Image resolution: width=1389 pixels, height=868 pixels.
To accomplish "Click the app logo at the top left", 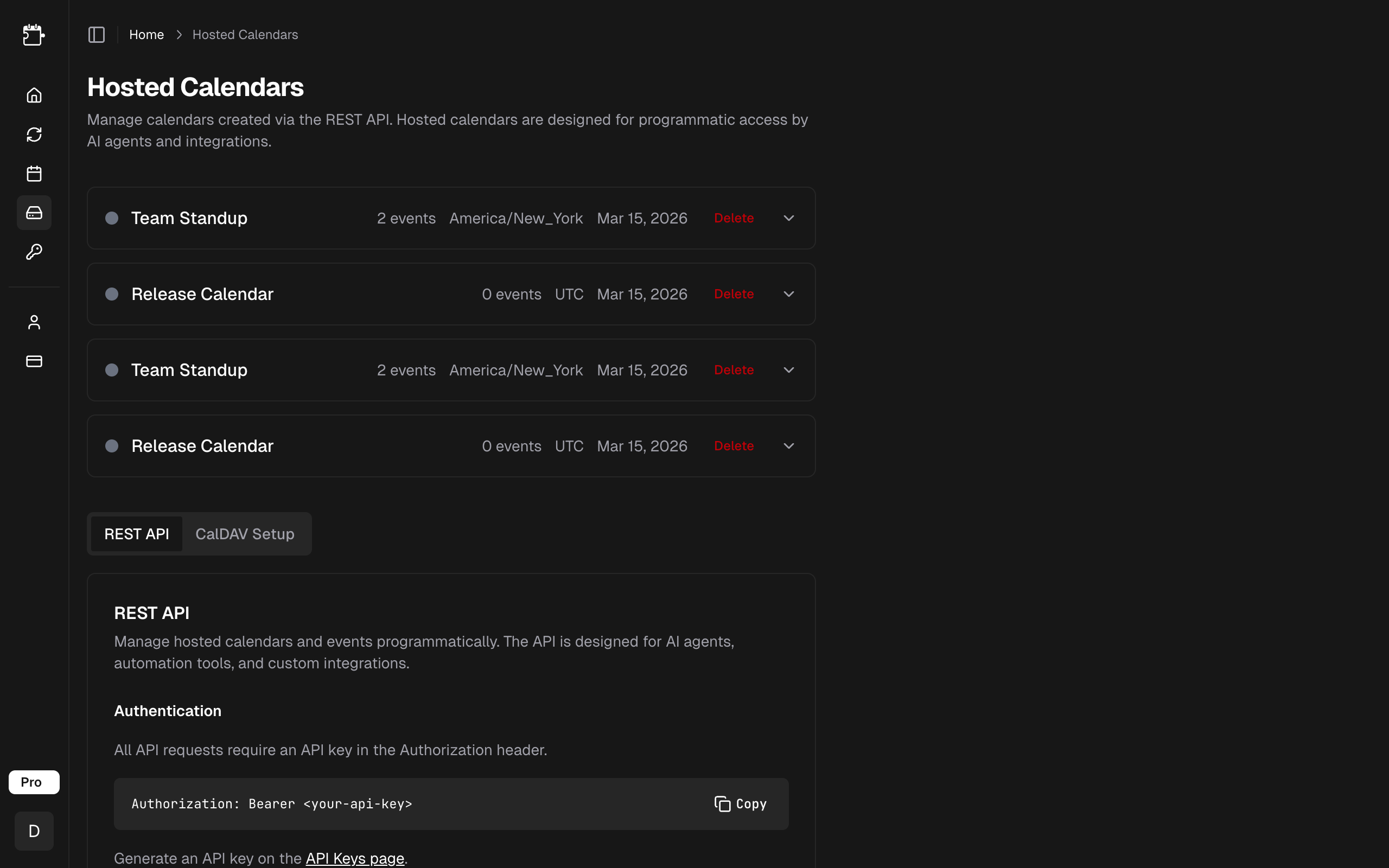I will (34, 34).
